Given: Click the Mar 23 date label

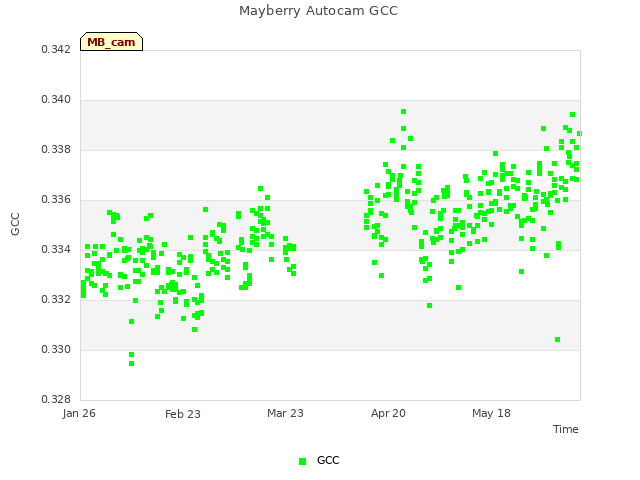Looking at the screenshot, I should click(x=285, y=413).
